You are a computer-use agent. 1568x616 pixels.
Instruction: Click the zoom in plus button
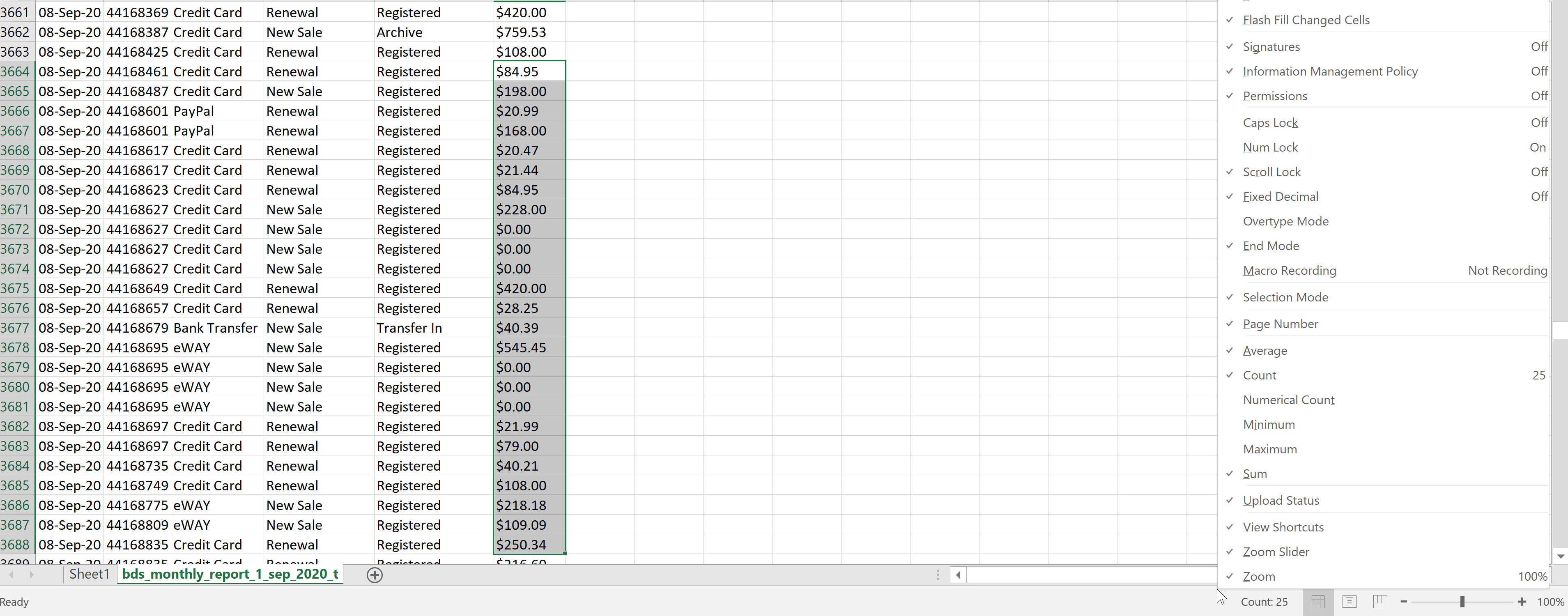tap(1522, 601)
